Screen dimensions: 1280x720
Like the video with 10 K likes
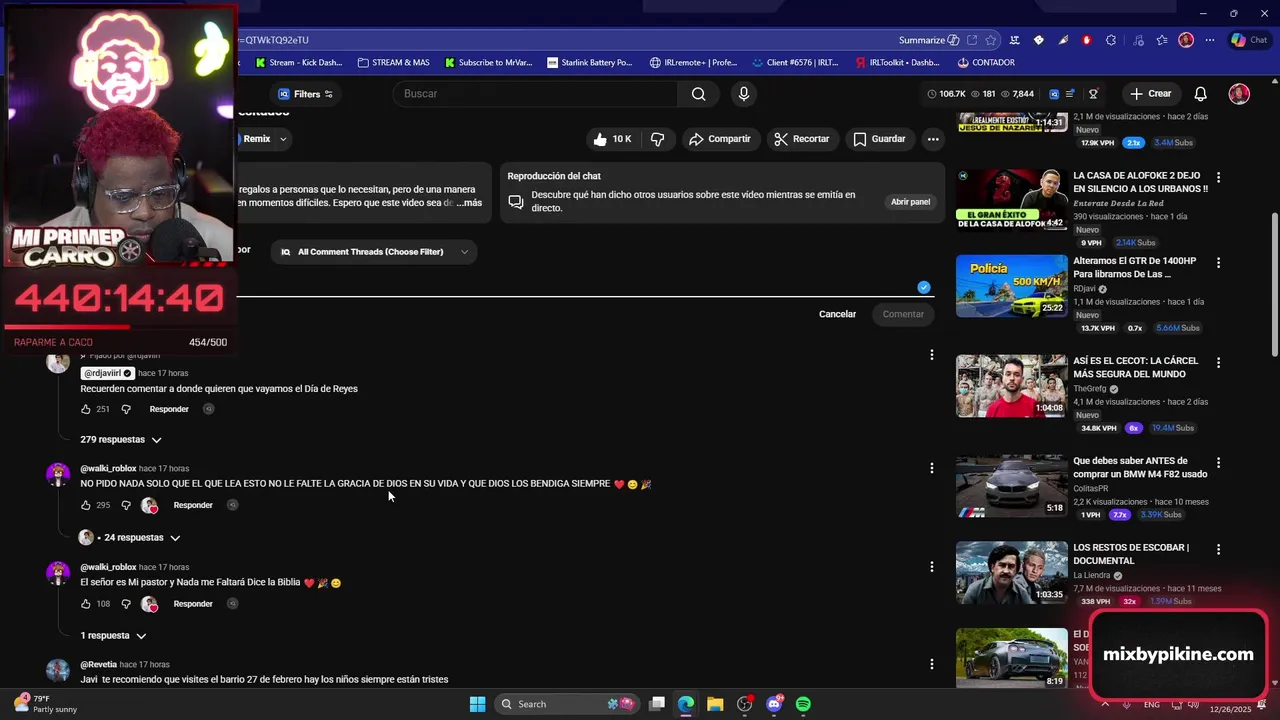tap(611, 139)
